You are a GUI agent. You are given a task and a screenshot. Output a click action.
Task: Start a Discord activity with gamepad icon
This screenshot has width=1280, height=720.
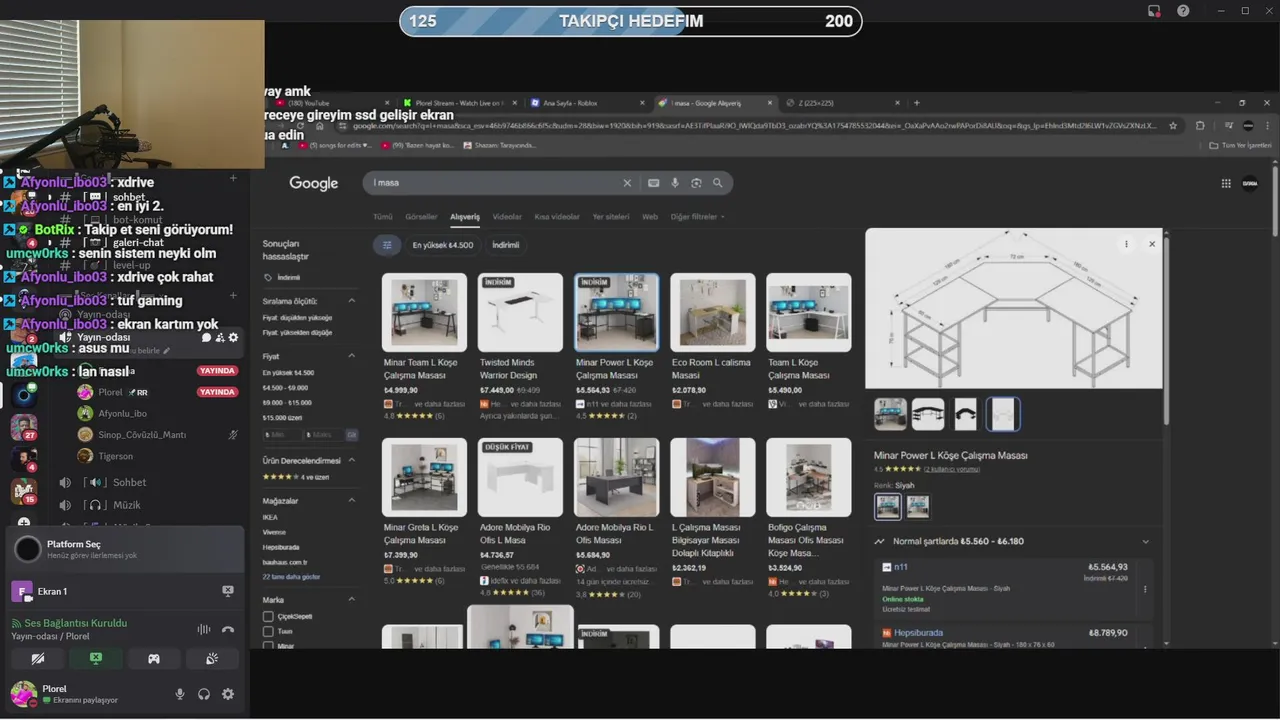pos(154,659)
